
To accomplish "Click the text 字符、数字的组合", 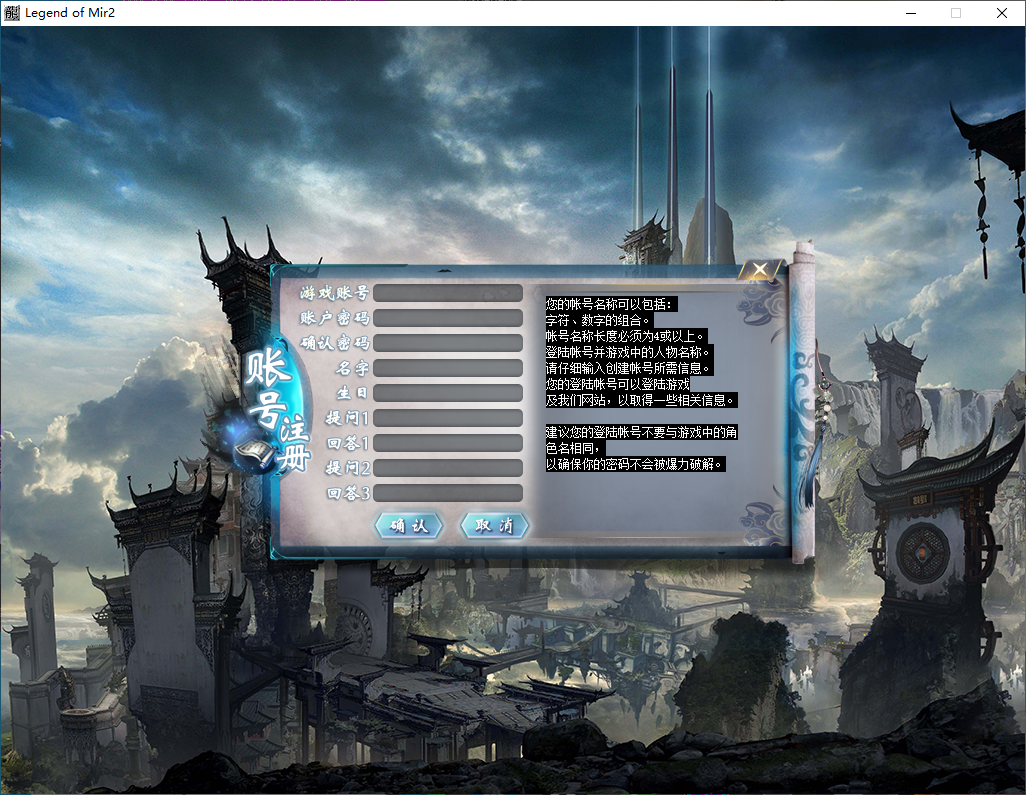I will tap(597, 321).
